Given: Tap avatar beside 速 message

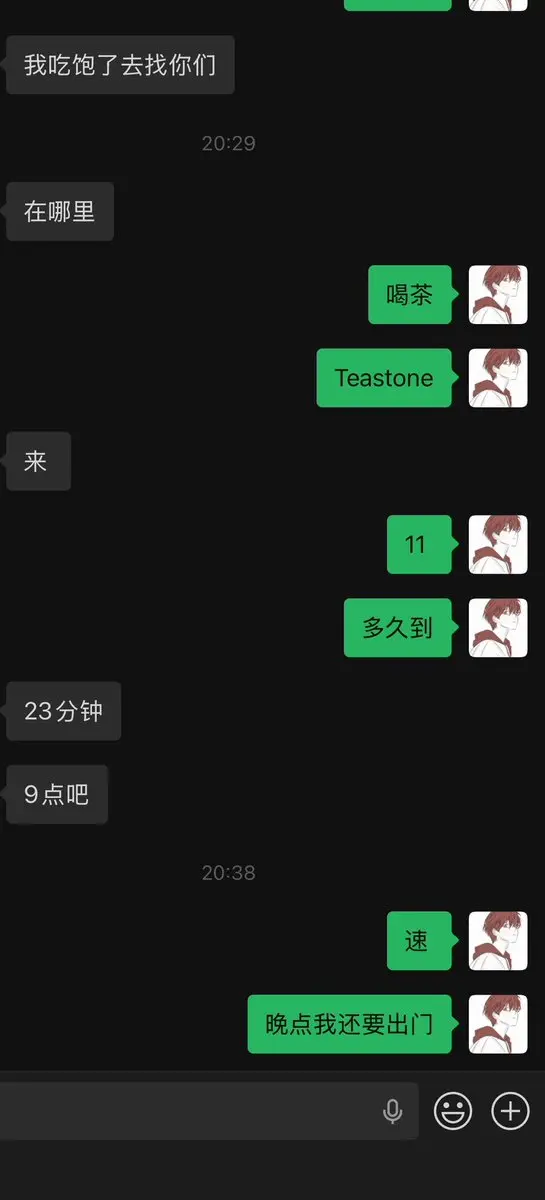Looking at the screenshot, I should (498, 941).
